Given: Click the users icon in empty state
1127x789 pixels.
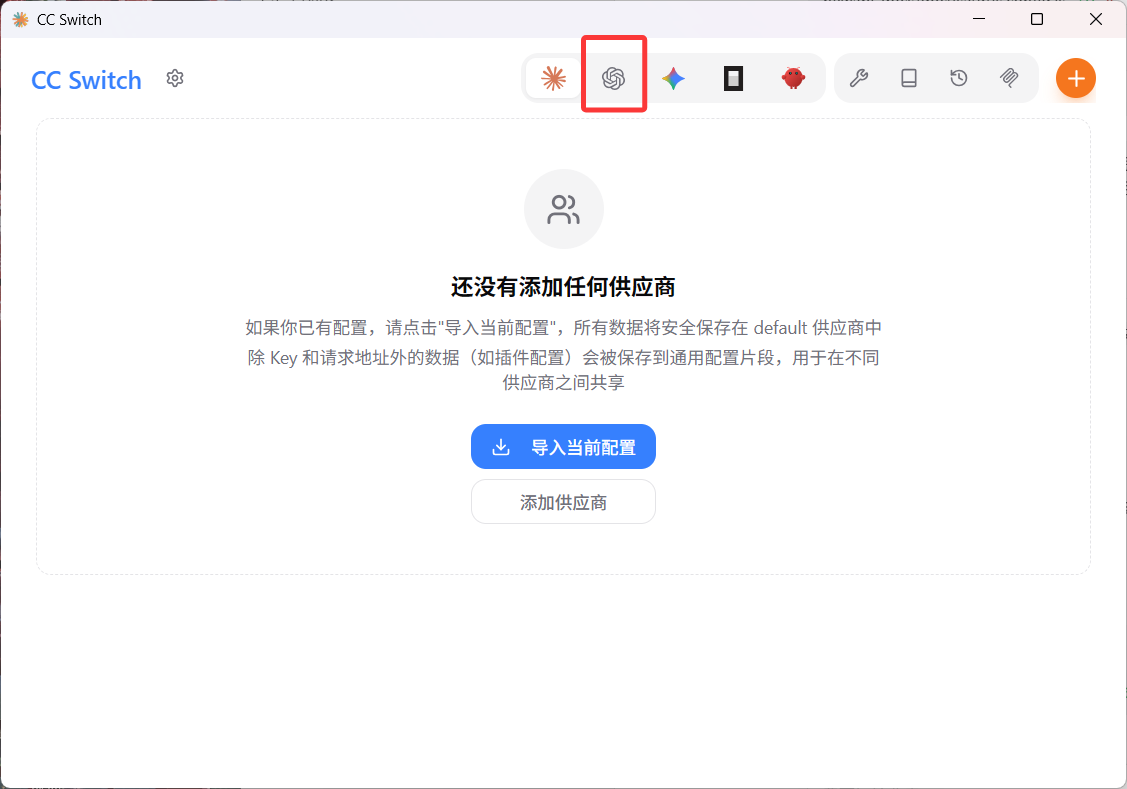Looking at the screenshot, I should [564, 209].
